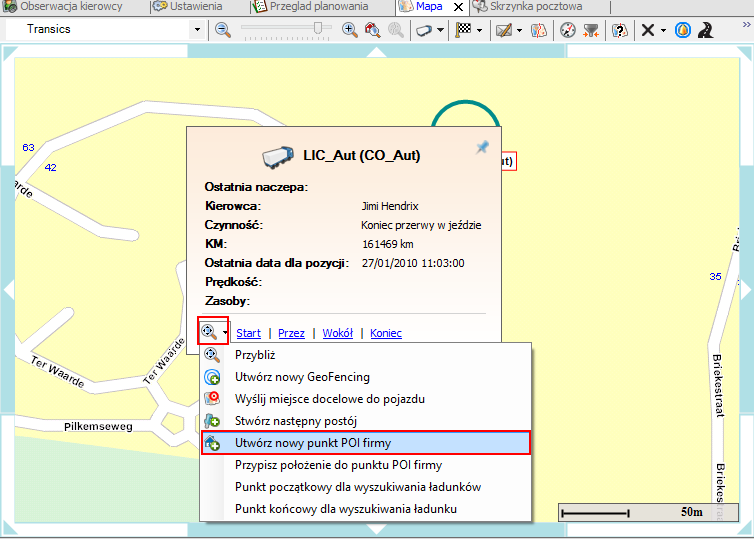Click the winding road icon
This screenshot has width=754, height=539.
click(x=706, y=30)
